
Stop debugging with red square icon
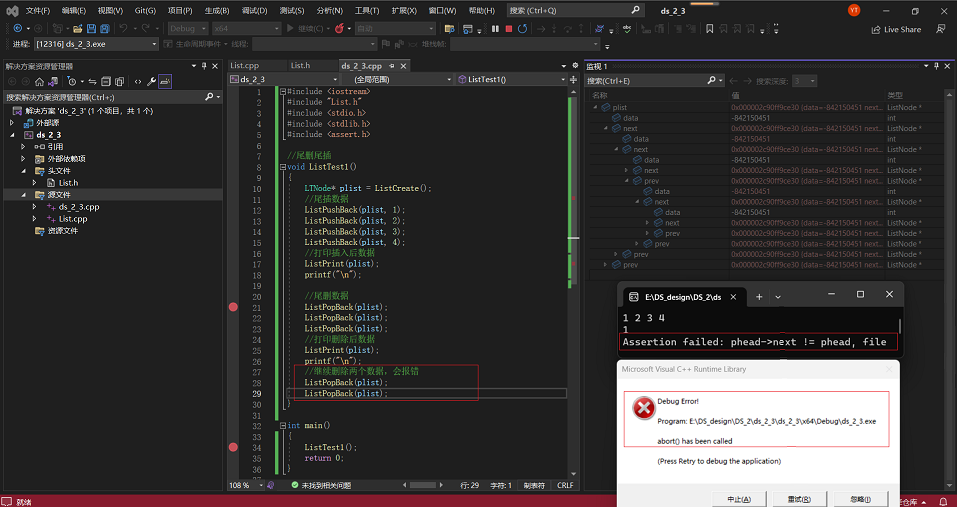click(509, 29)
